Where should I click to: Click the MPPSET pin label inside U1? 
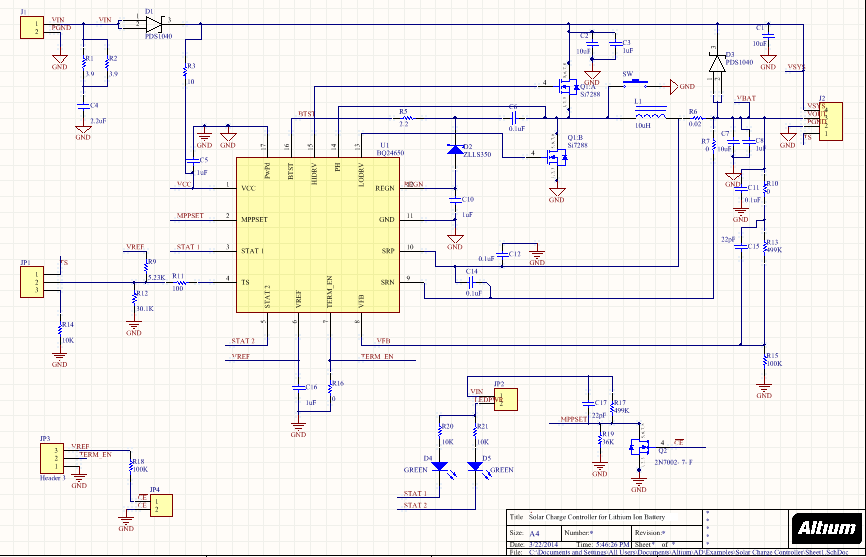pyautogui.click(x=254, y=220)
